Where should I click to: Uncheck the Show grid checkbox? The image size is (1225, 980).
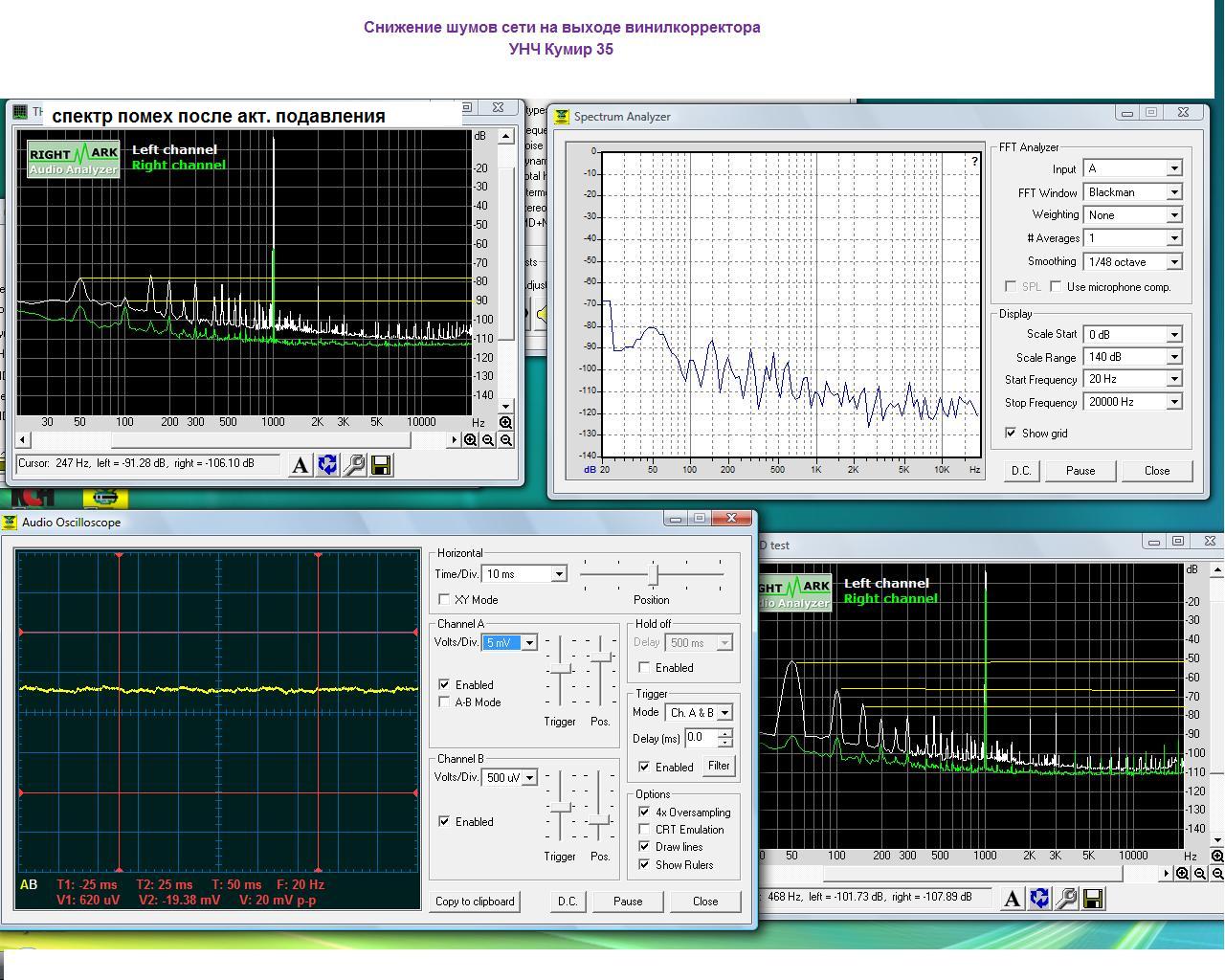click(1011, 434)
